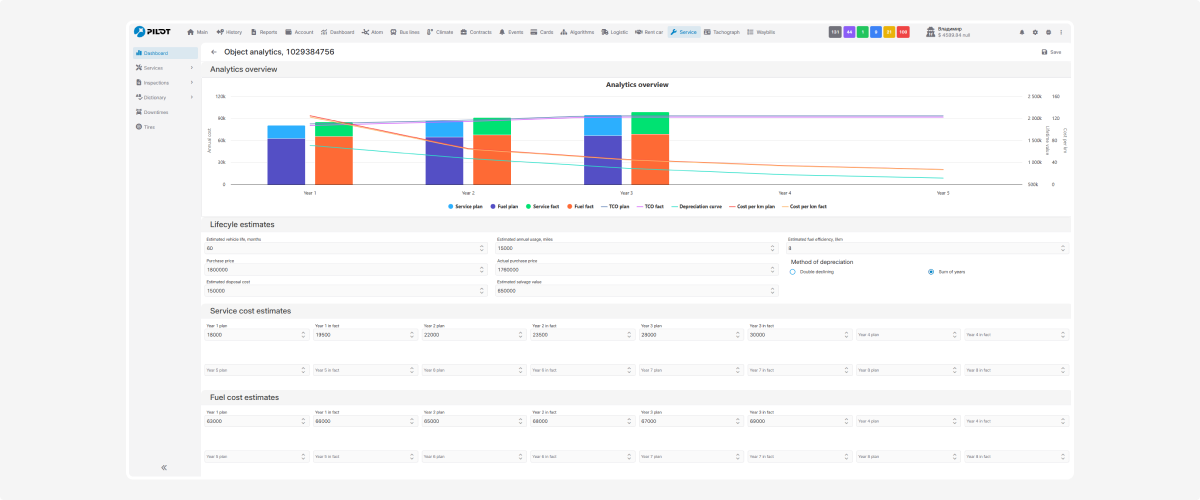Click the Save button
This screenshot has height=500, width=1200.
(1051, 52)
